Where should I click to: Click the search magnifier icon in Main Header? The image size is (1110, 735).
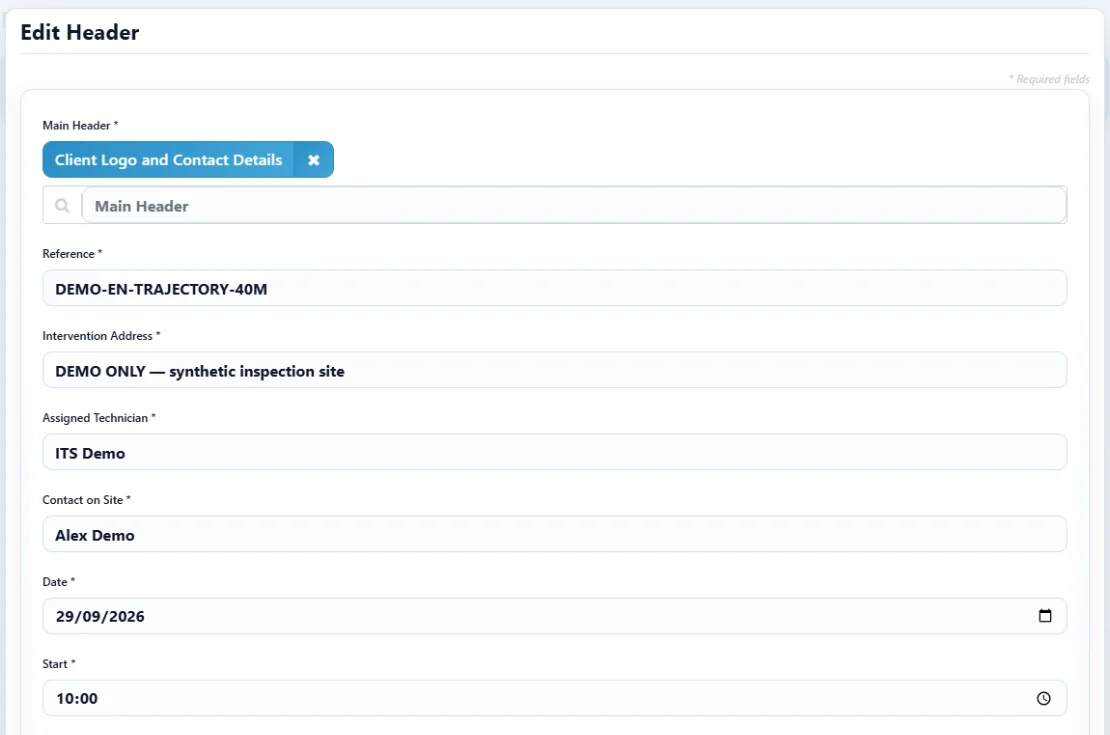62,205
